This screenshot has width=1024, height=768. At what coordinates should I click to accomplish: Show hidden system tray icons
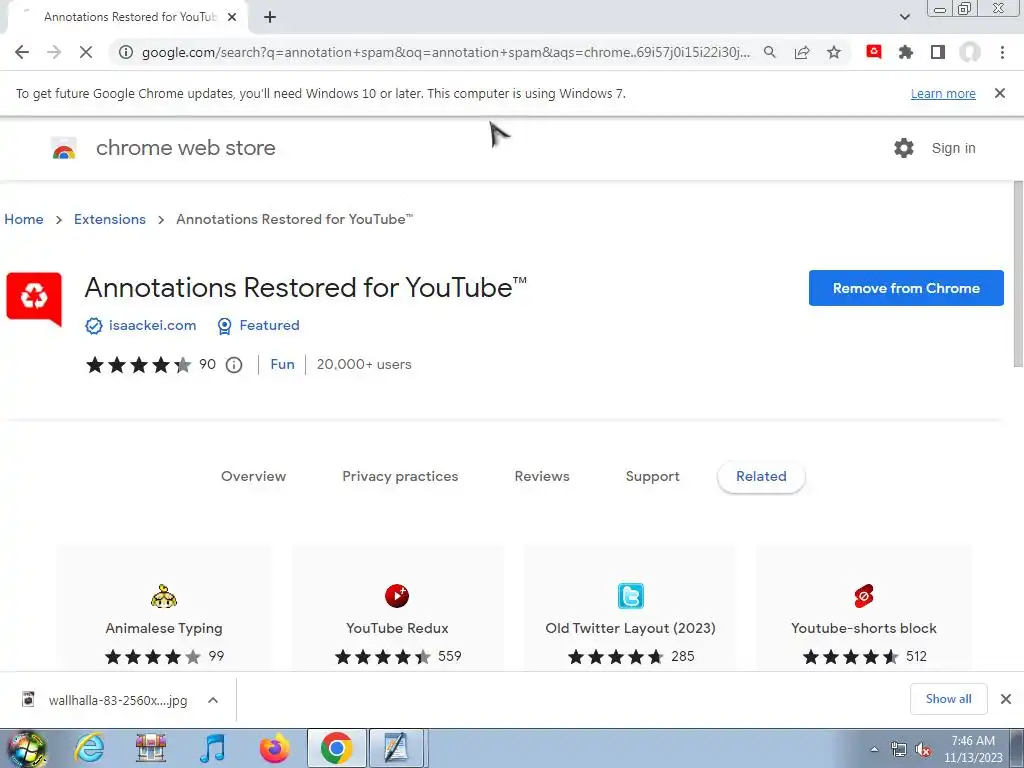(x=874, y=749)
